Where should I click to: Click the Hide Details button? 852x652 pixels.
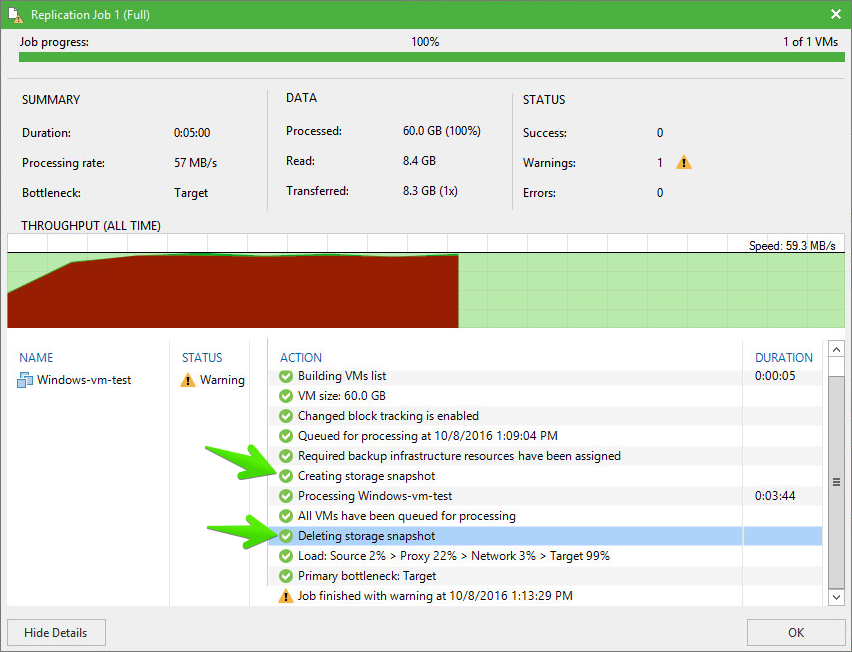(56, 632)
